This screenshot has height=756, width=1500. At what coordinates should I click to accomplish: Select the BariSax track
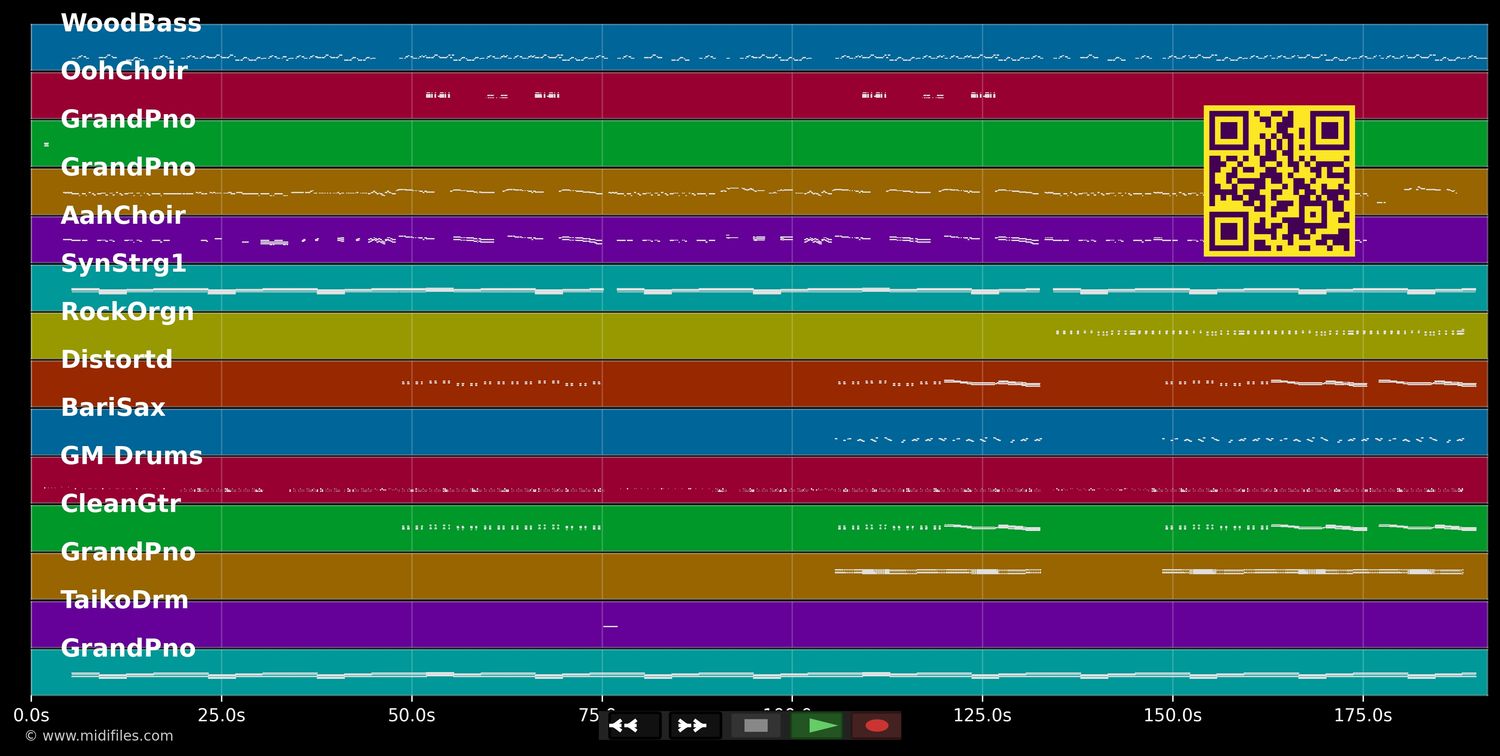[113, 407]
